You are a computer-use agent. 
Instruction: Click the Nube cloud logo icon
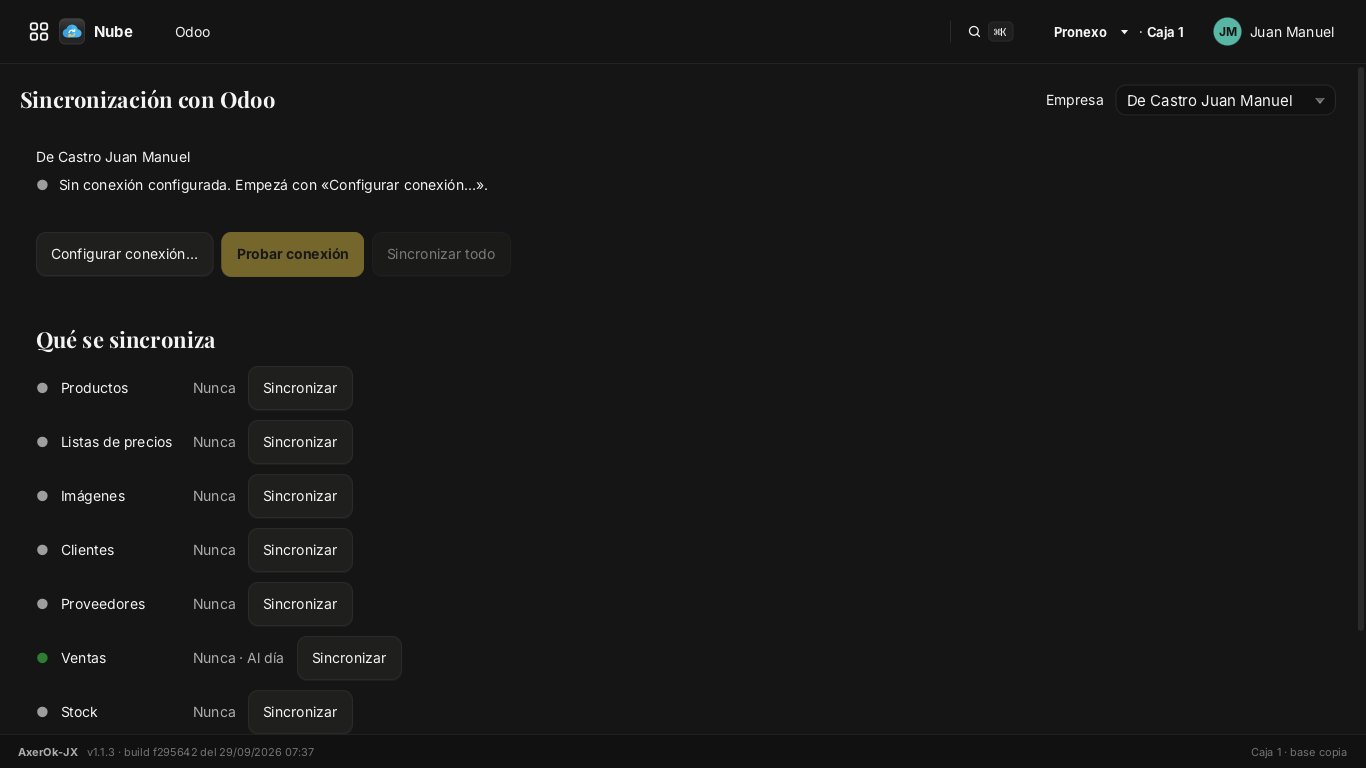(72, 32)
